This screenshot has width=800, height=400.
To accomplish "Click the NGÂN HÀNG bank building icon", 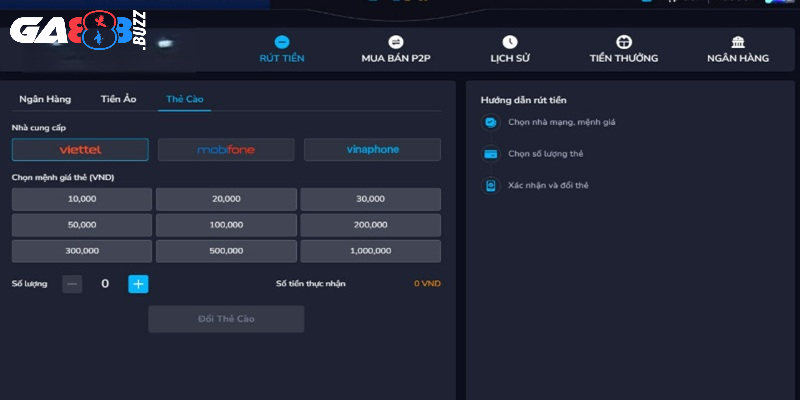I will click(x=738, y=42).
